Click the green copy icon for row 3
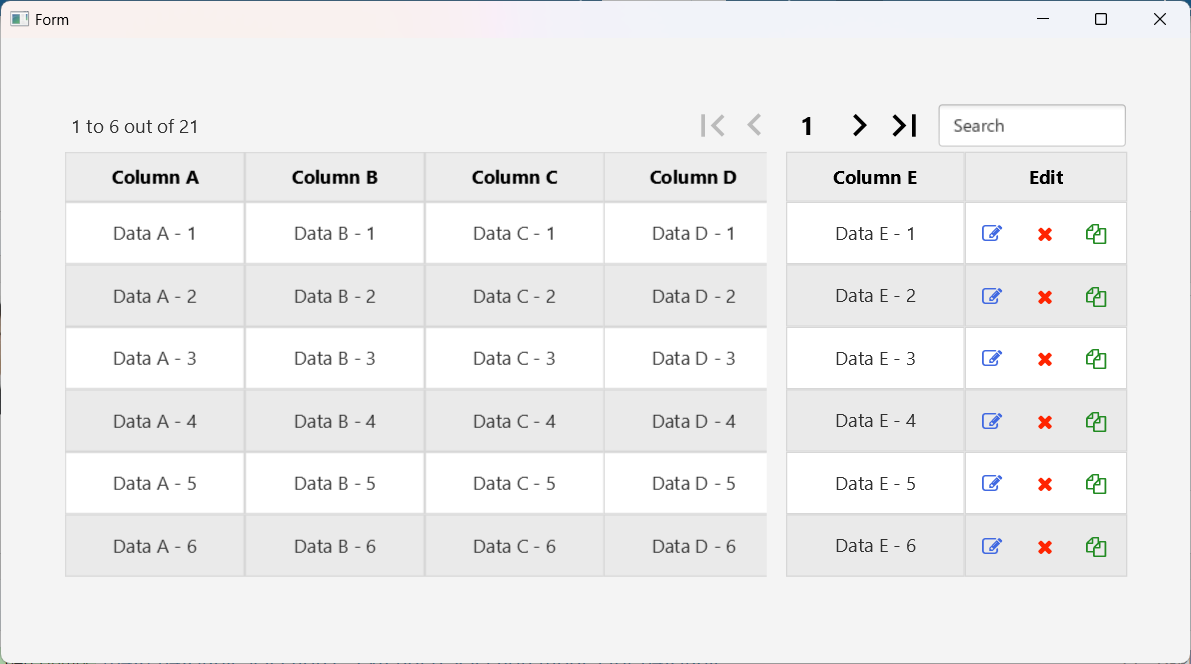 (x=1096, y=359)
